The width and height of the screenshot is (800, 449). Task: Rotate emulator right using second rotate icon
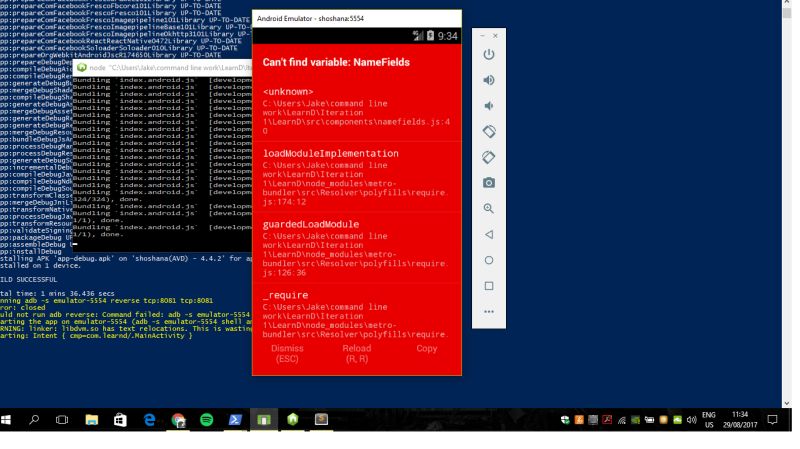coord(489,157)
